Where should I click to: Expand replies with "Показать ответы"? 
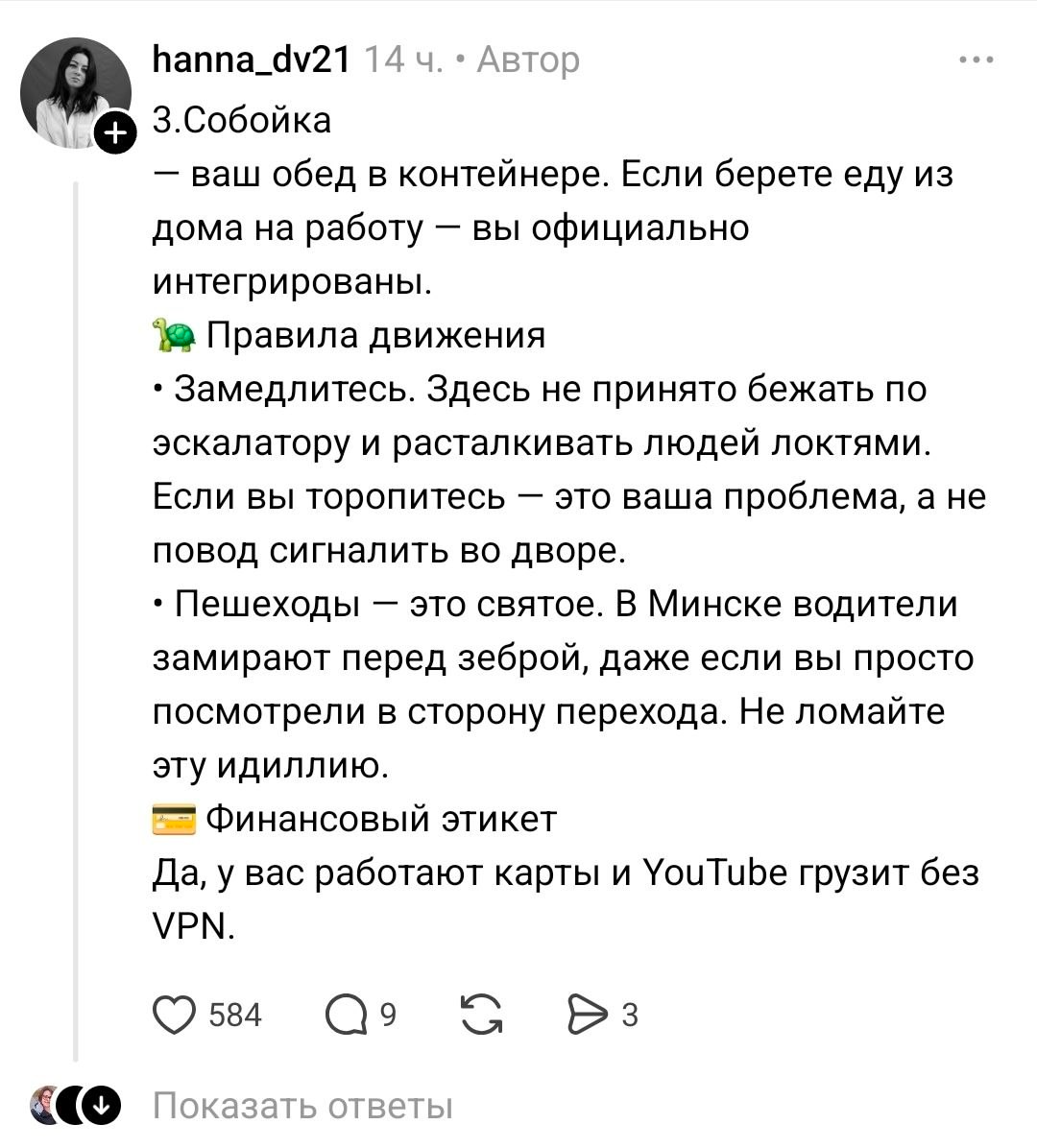(302, 1106)
